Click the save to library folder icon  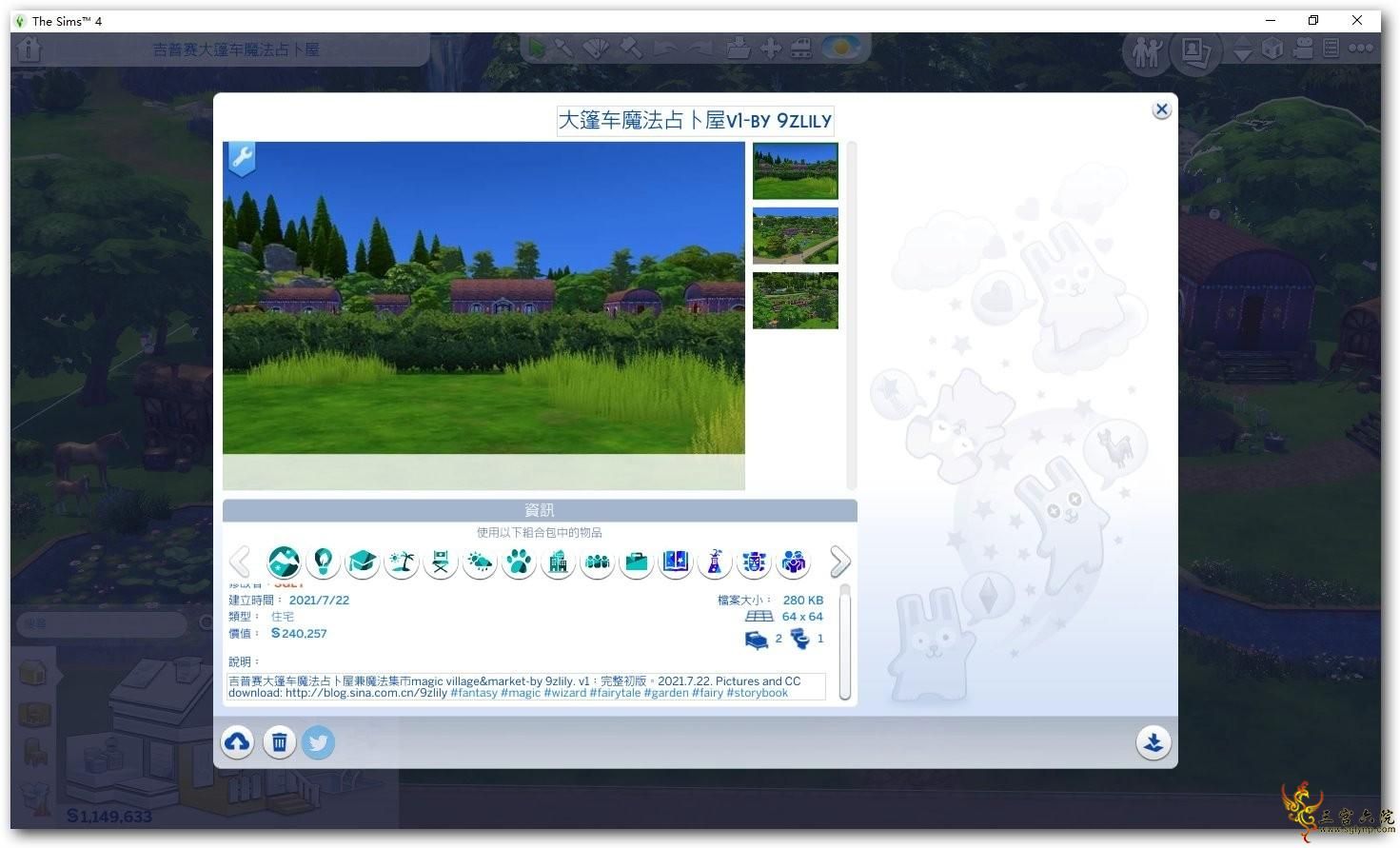point(739,48)
